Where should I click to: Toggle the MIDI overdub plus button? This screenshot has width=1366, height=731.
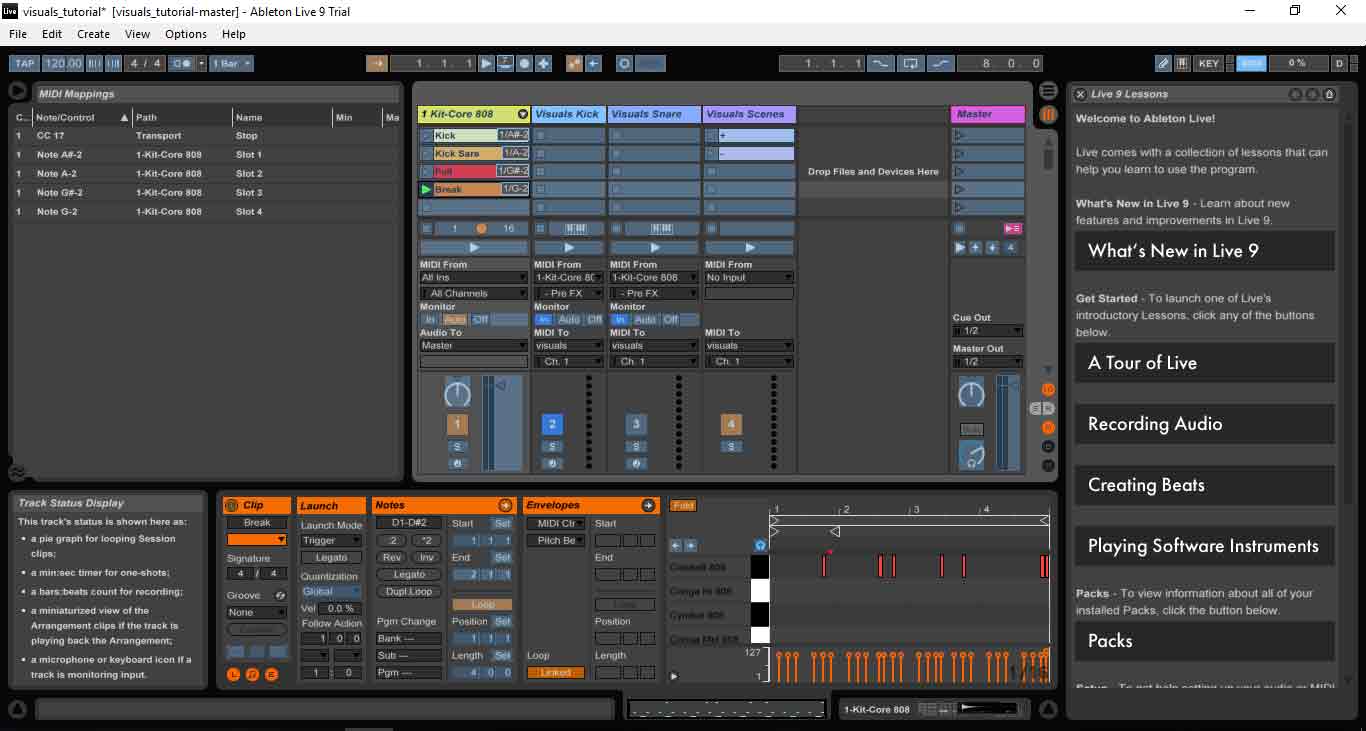[x=543, y=63]
